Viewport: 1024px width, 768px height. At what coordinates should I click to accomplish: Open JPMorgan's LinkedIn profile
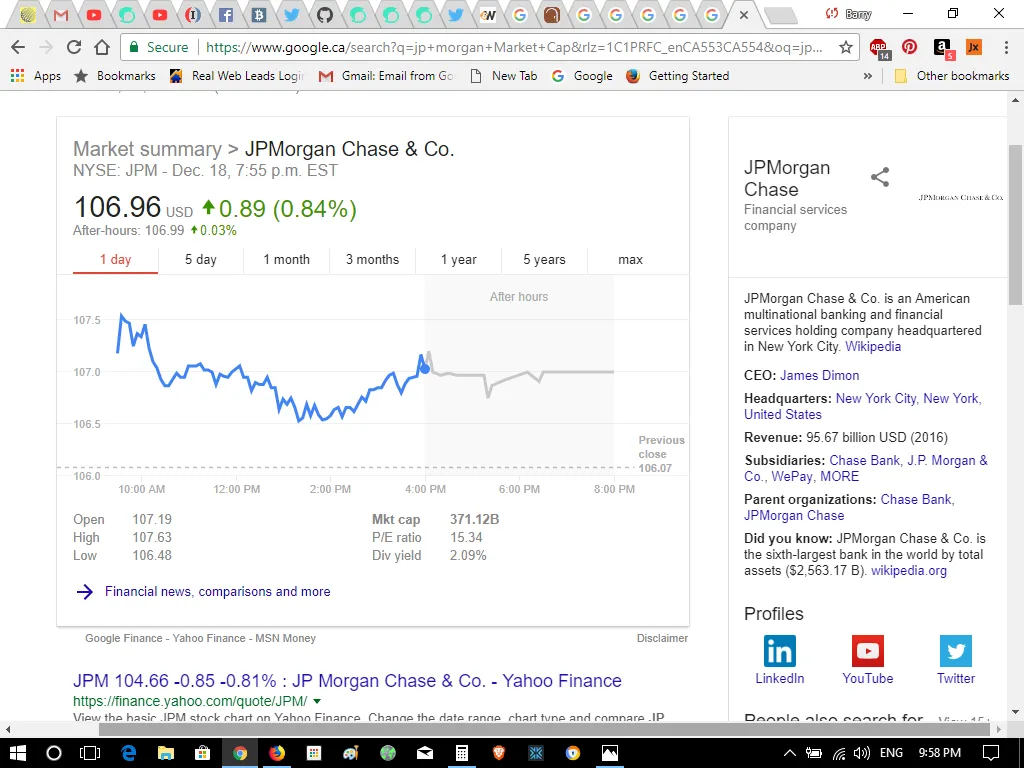click(780, 660)
